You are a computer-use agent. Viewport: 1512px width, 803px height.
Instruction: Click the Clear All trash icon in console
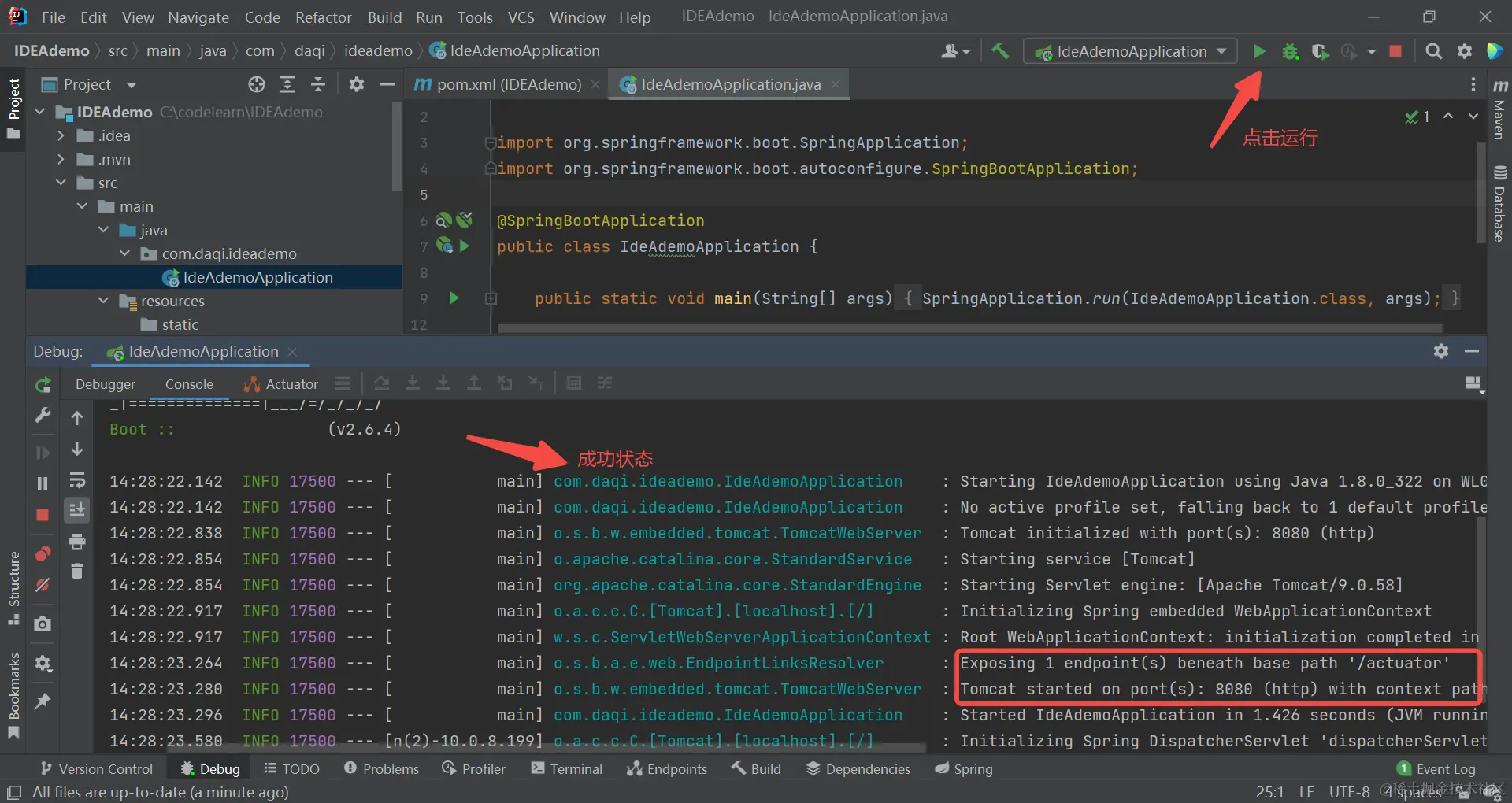click(x=77, y=572)
